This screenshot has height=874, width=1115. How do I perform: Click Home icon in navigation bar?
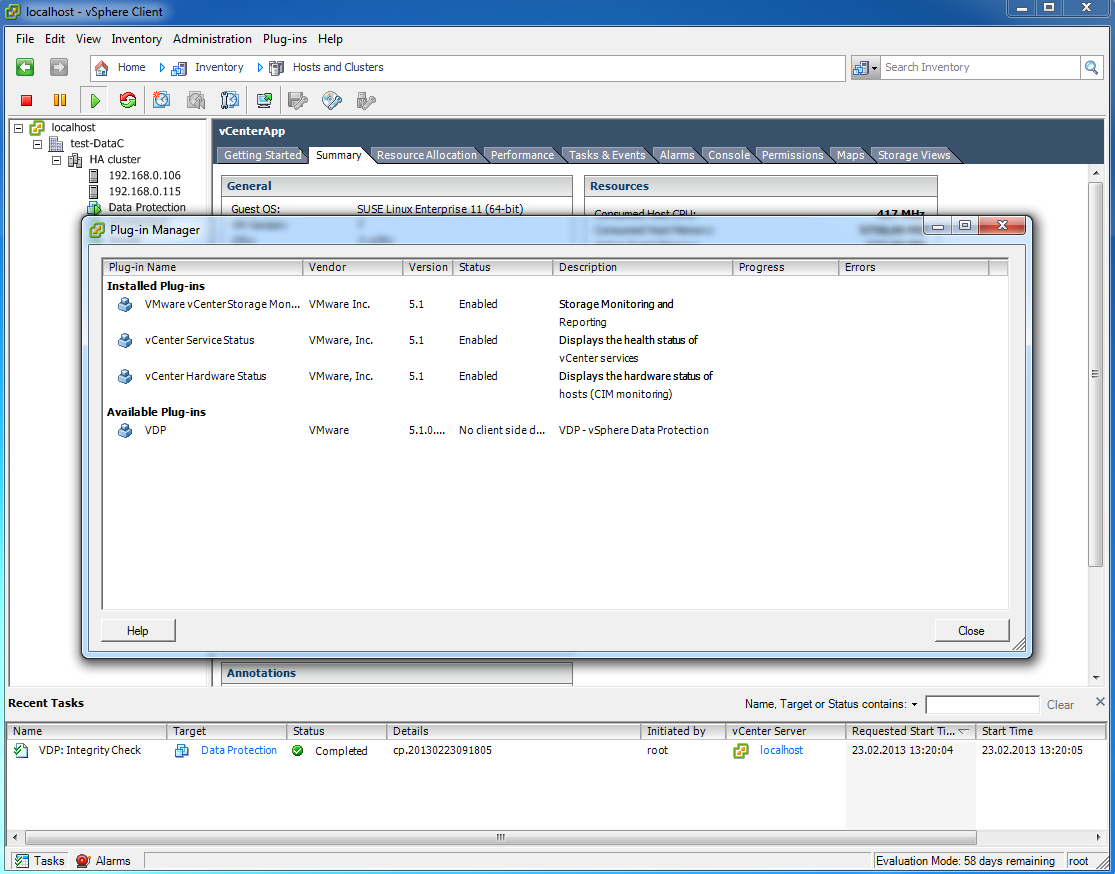pyautogui.click(x=102, y=68)
